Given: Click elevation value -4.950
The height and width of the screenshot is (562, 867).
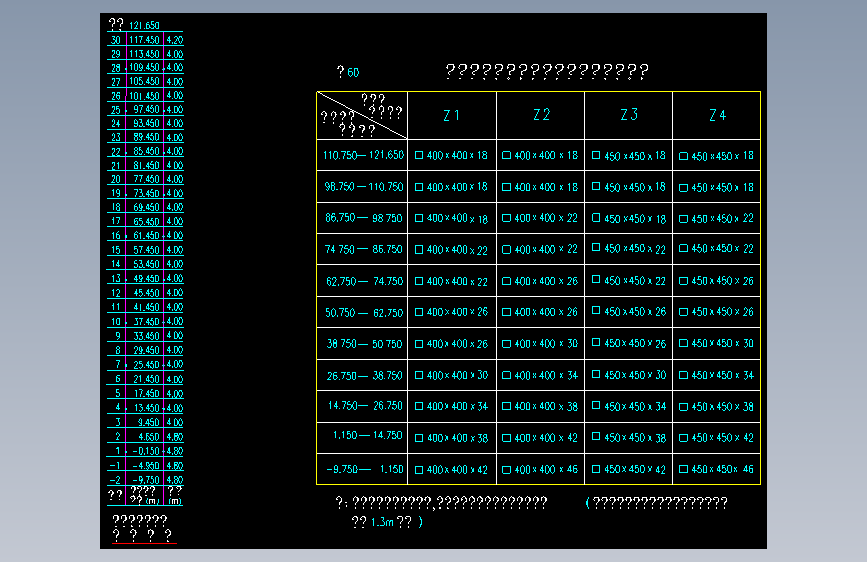Looking at the screenshot, I should point(146,466).
